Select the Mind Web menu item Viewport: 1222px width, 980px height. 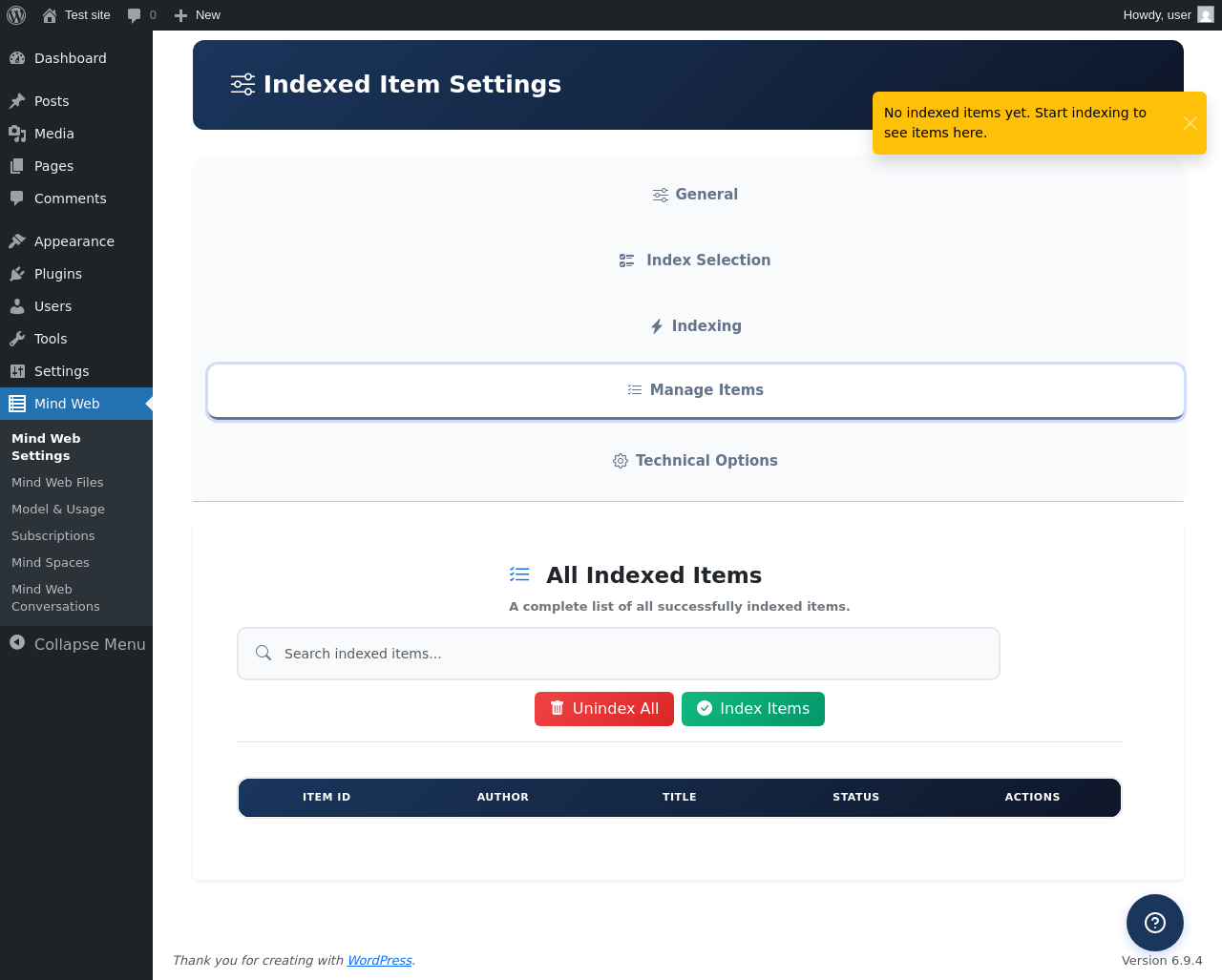(x=76, y=404)
